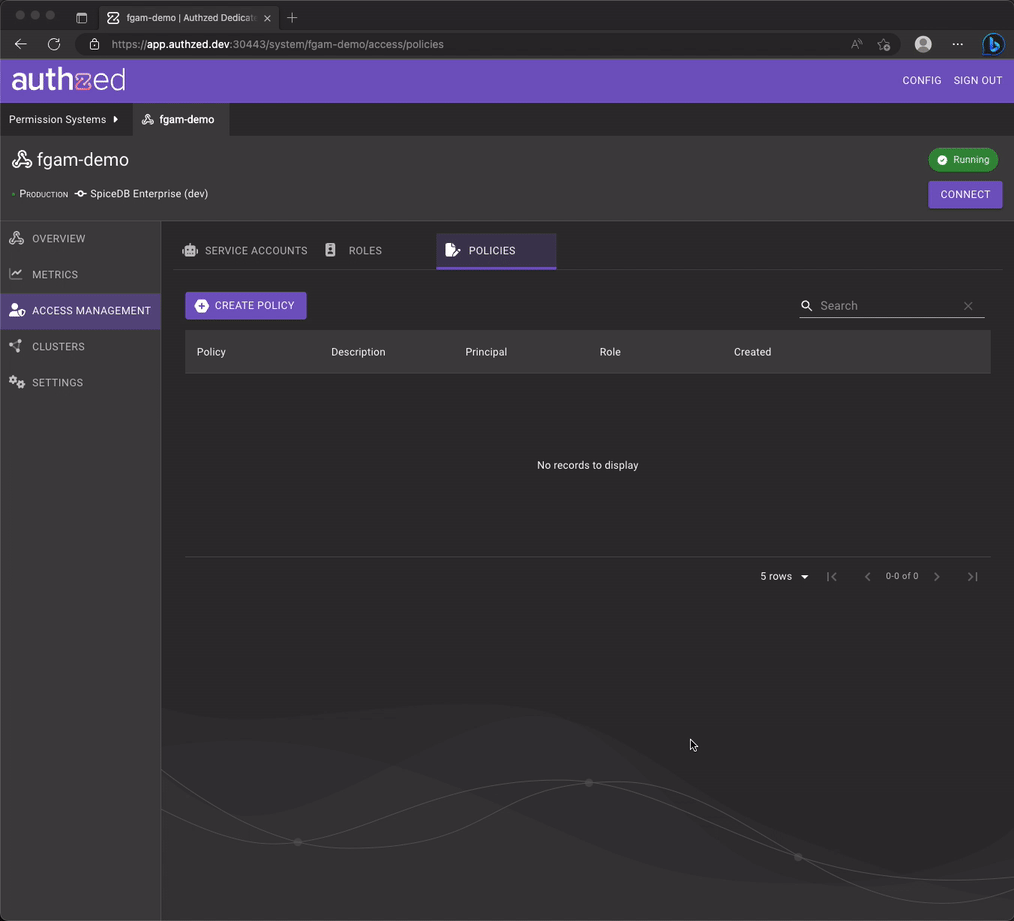Close the fgam-demo browser tab
This screenshot has width=1014, height=921.
click(267, 18)
